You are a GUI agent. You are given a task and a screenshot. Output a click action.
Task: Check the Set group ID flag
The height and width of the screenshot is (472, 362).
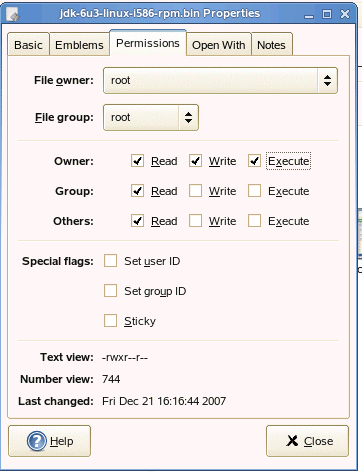pos(110,291)
